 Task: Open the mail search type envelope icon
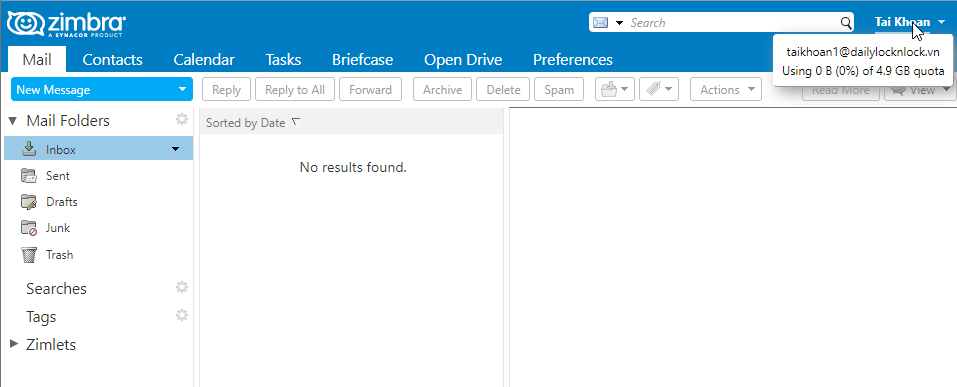[601, 23]
